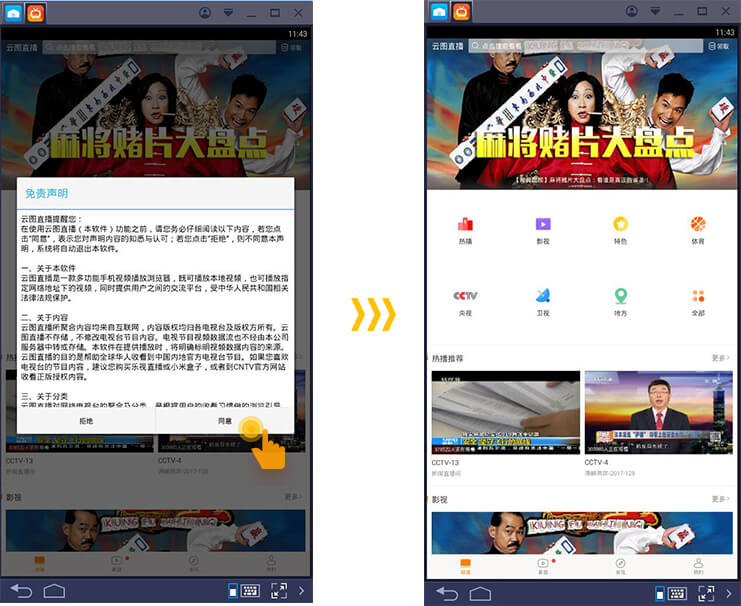Click the portrait orientation icon in the right window
The height and width of the screenshot is (606, 741).
tap(660, 593)
